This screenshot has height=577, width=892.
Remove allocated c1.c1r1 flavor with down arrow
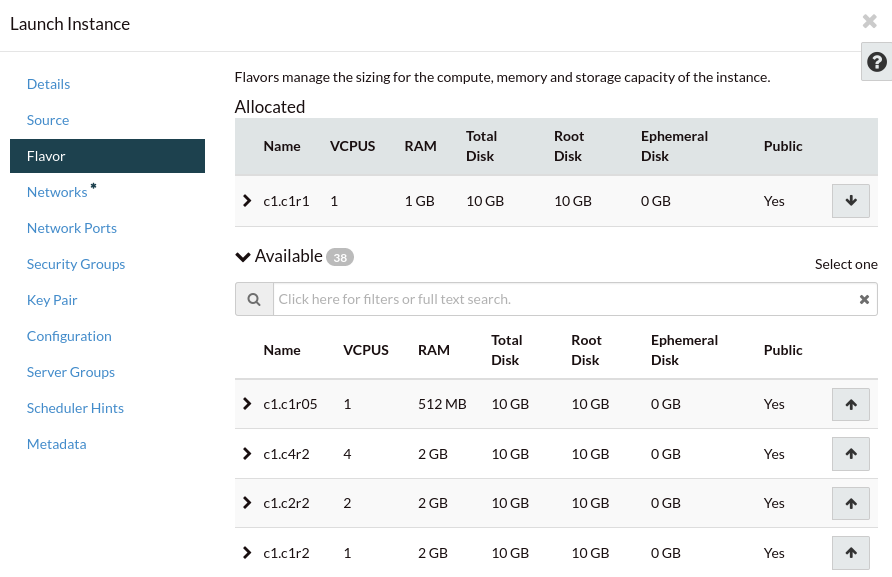click(850, 201)
